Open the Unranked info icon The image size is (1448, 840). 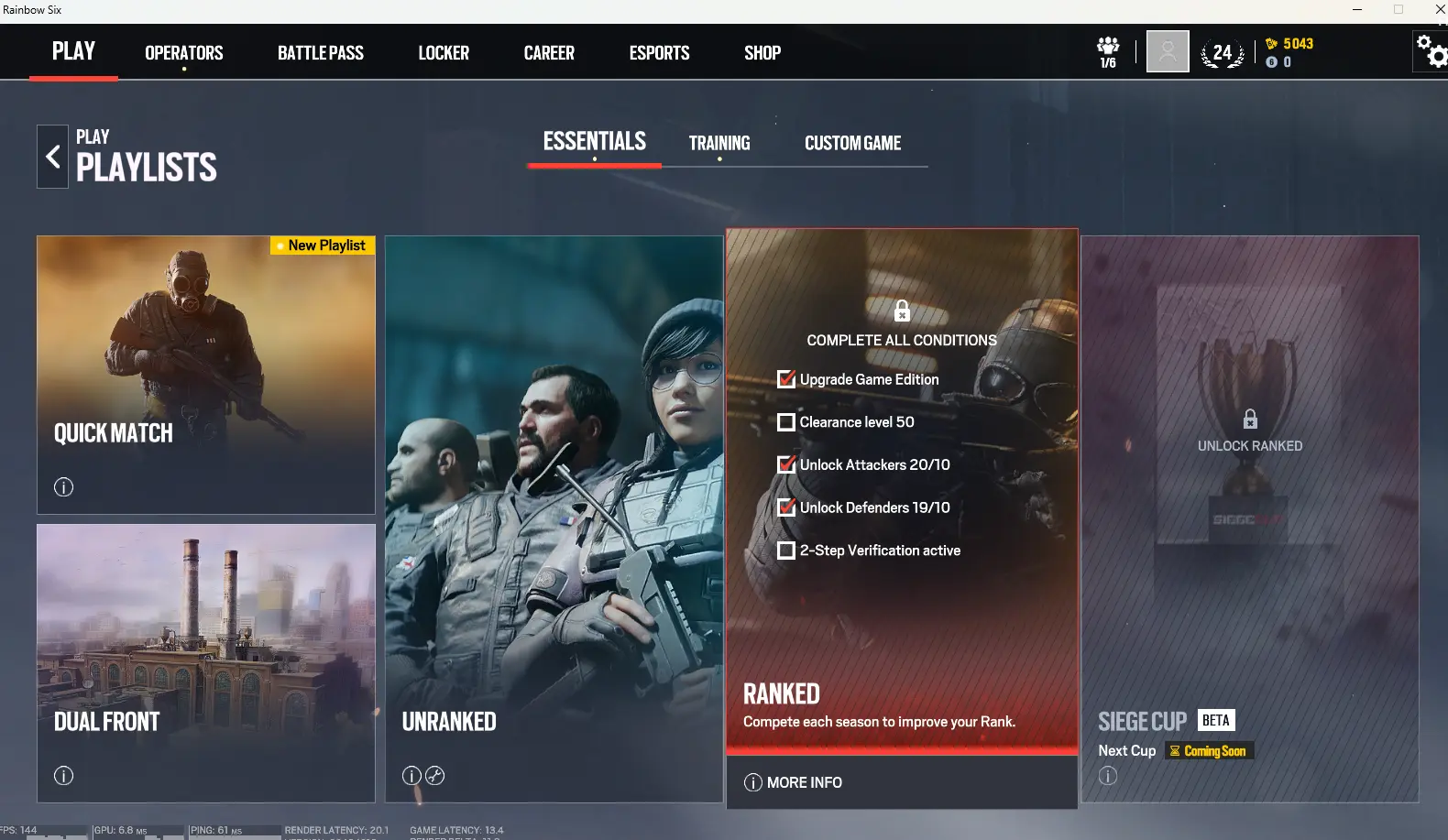pos(411,776)
